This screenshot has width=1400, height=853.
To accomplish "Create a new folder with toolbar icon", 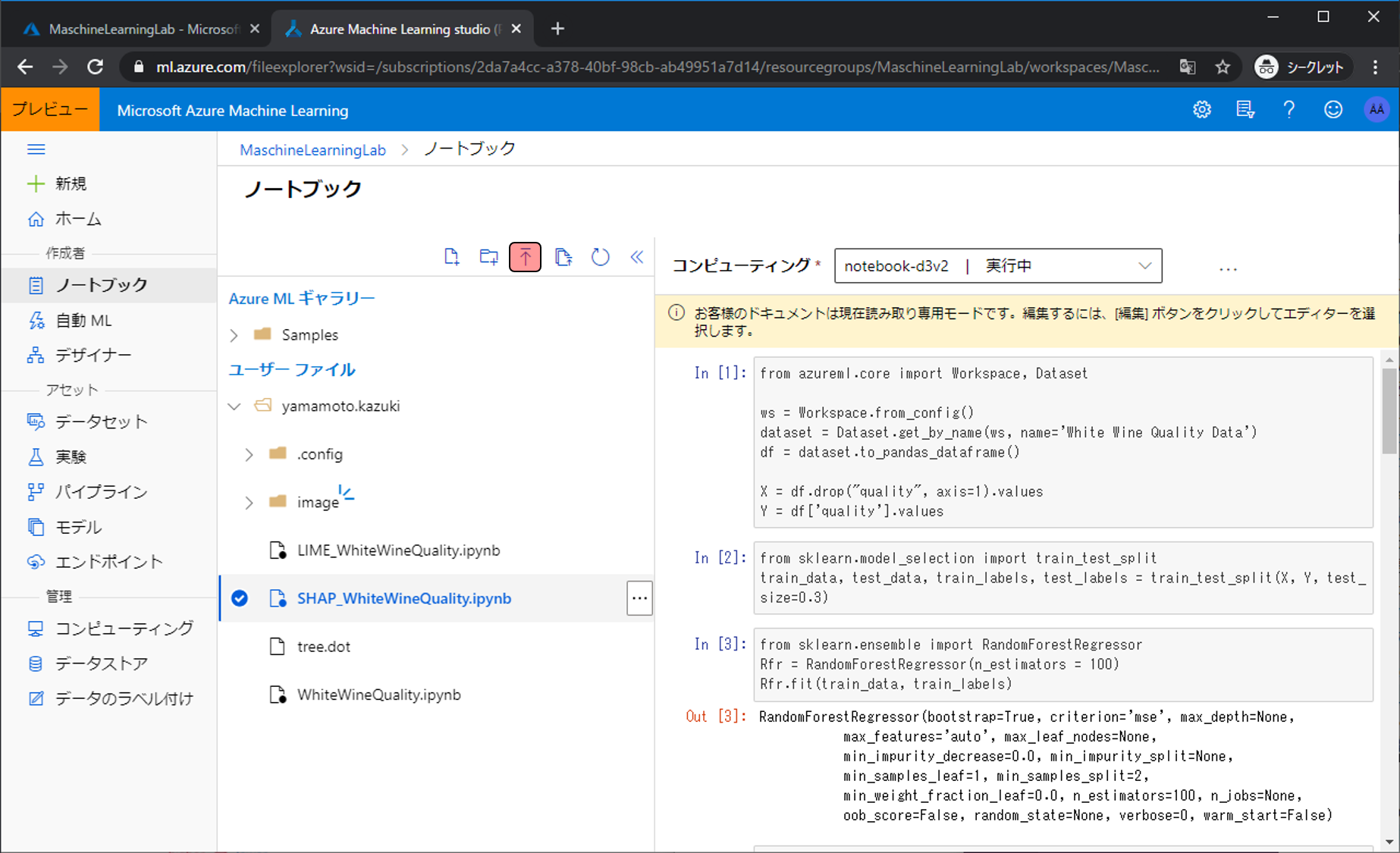I will (488, 257).
